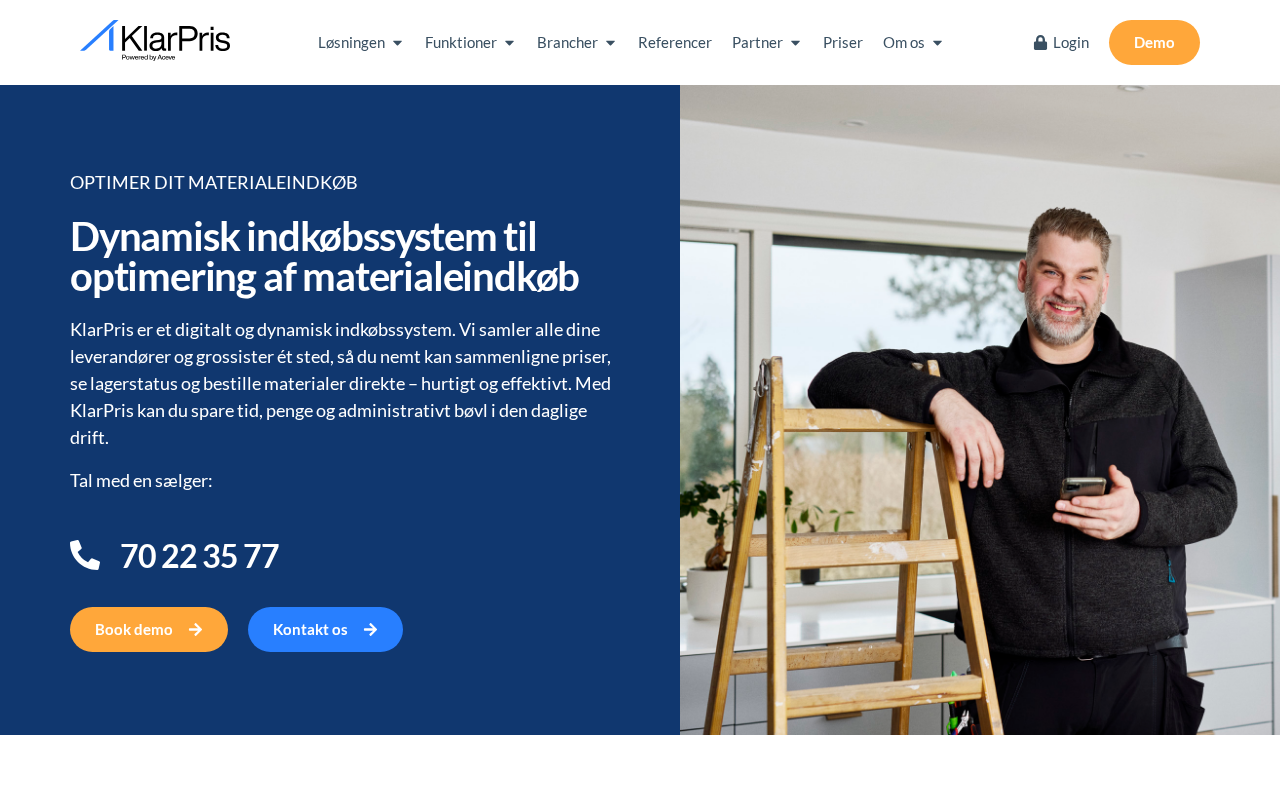Expand the Funktioner dropdown arrow

point(509,43)
